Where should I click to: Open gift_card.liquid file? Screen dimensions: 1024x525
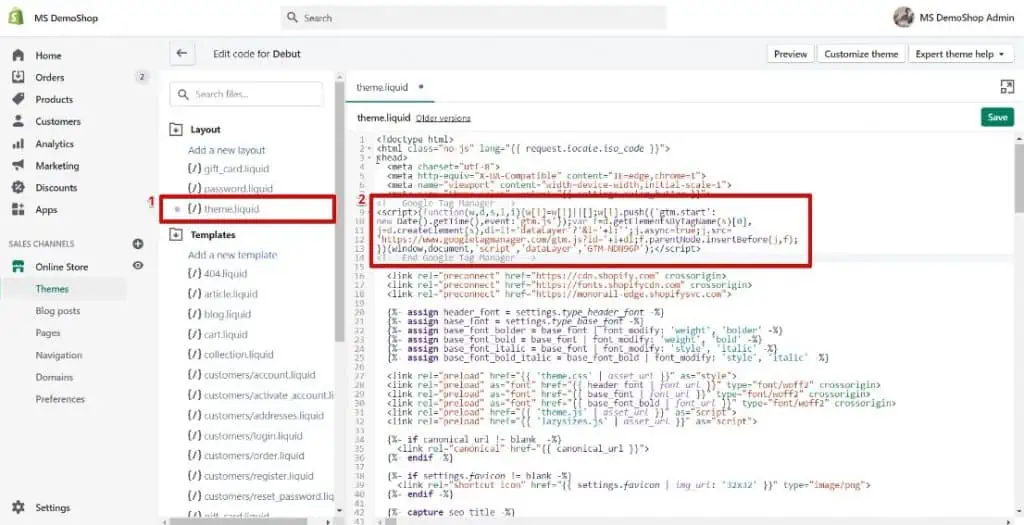point(228,168)
